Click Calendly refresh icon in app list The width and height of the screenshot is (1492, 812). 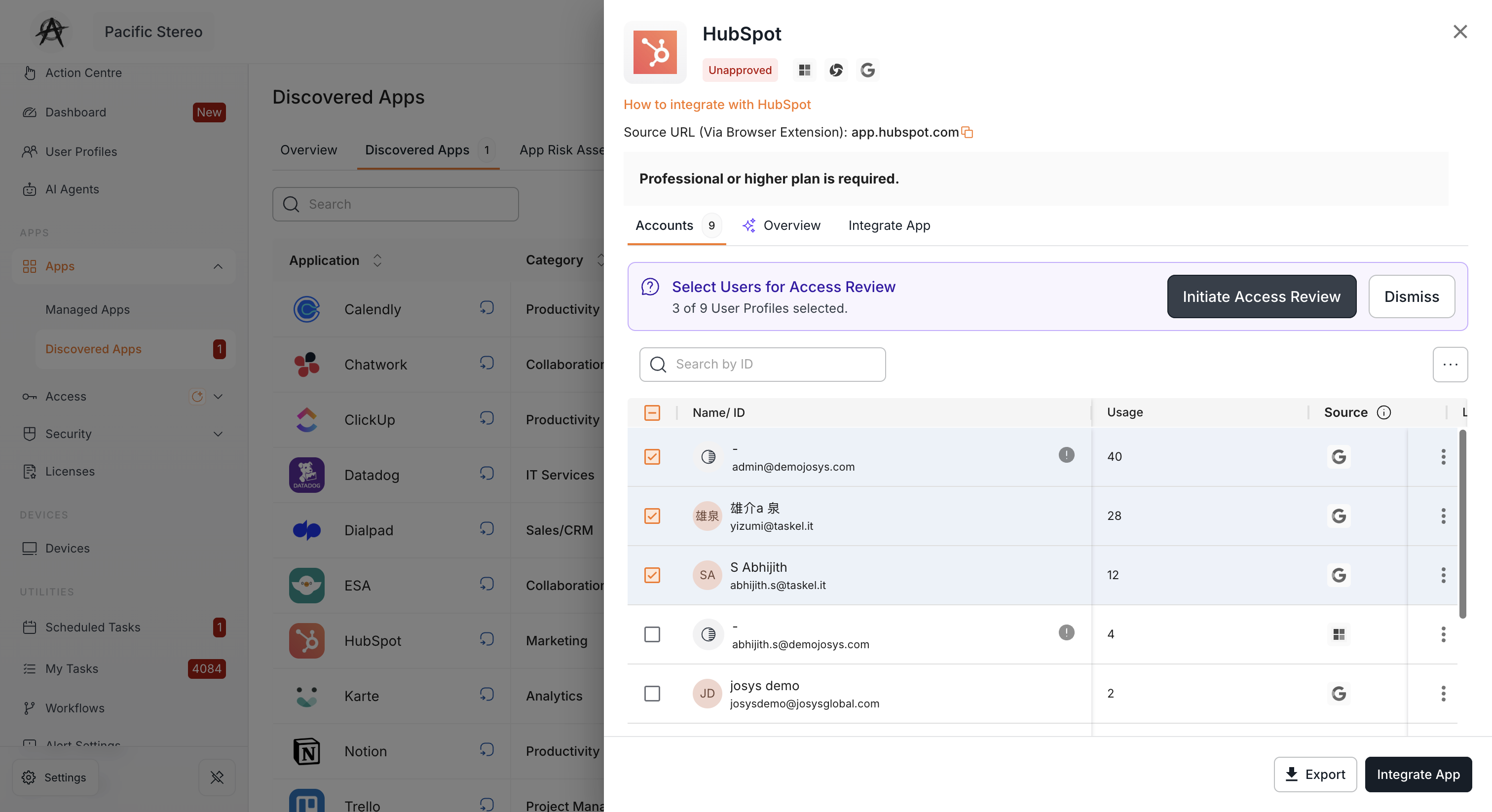tap(486, 307)
